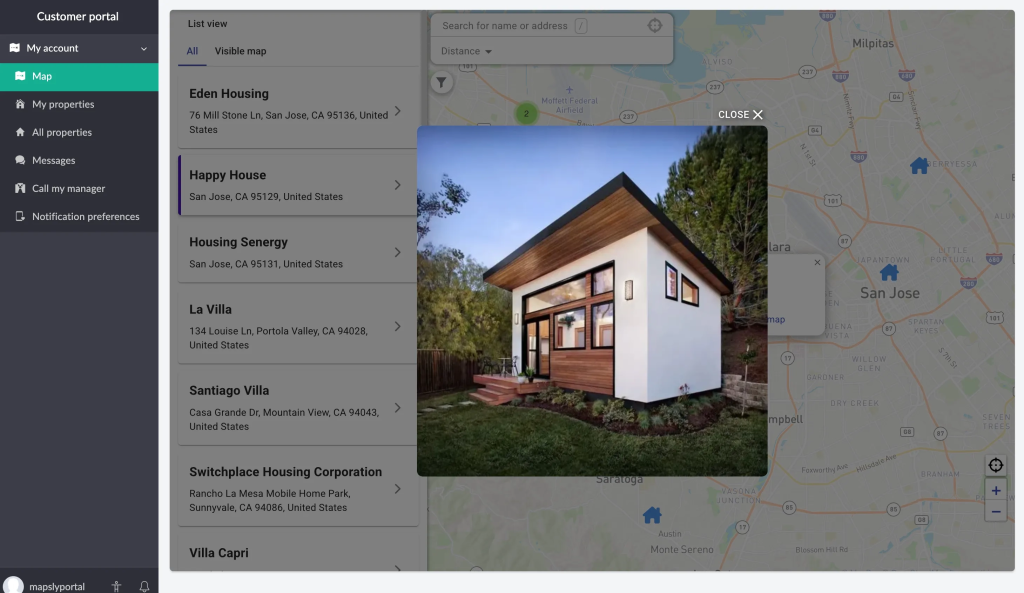Switch to the Visible map tab
Viewport: 1024px width, 593px height.
pyautogui.click(x=240, y=51)
